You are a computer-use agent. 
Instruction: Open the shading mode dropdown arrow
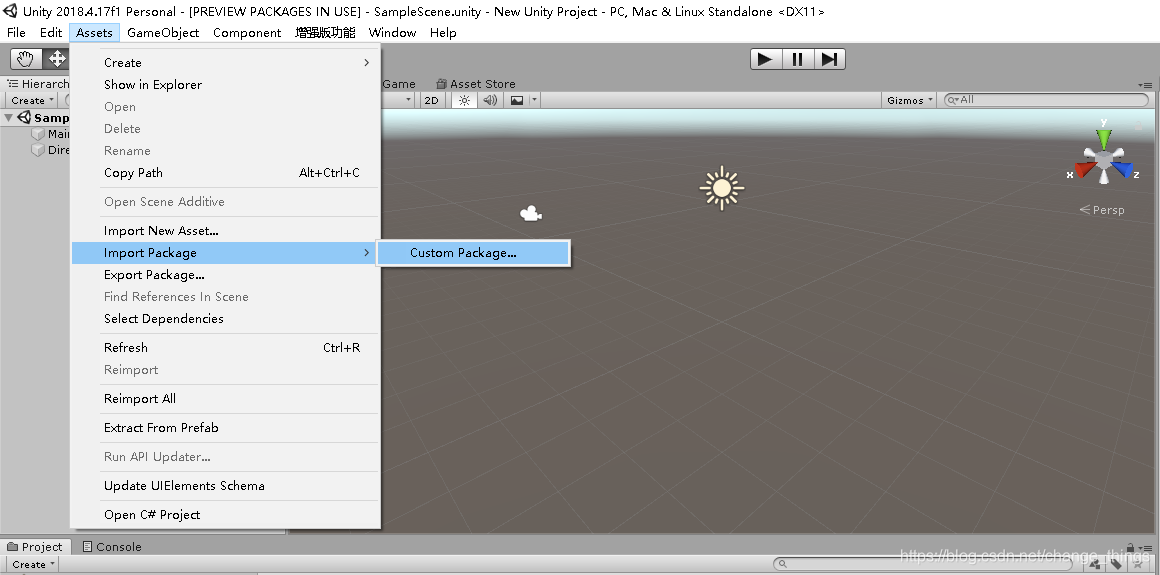[x=408, y=100]
